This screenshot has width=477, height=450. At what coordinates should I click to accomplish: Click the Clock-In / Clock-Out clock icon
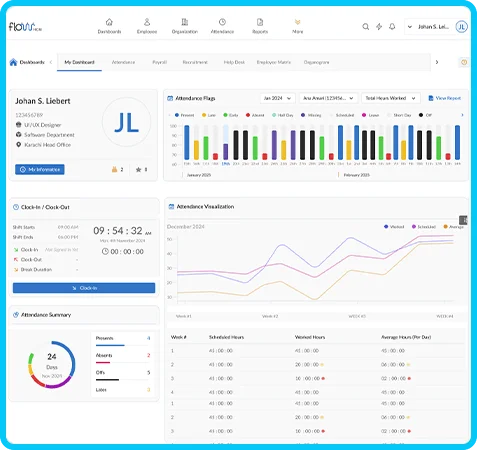[16, 207]
